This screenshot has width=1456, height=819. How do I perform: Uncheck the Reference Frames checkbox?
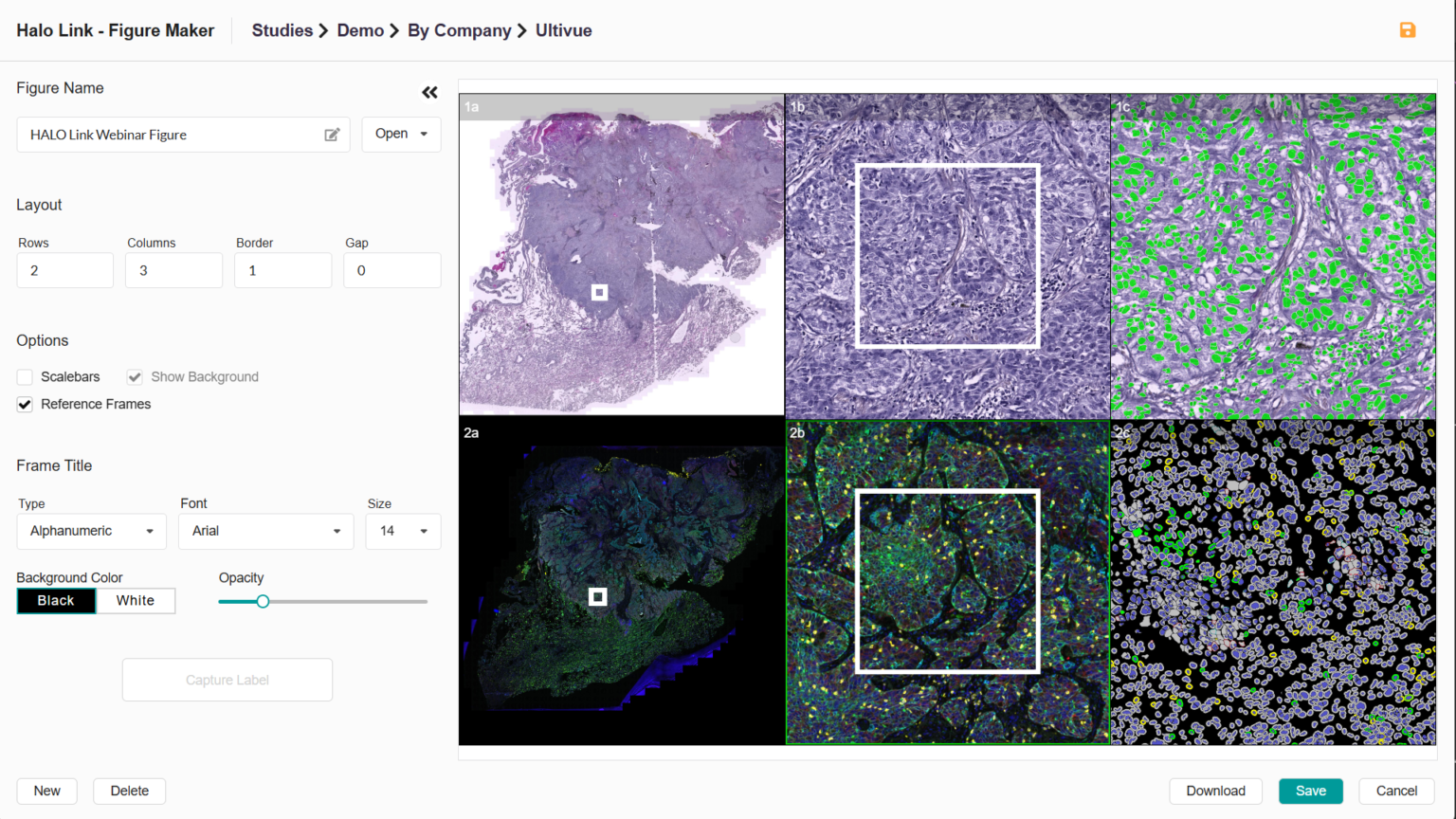pos(26,405)
